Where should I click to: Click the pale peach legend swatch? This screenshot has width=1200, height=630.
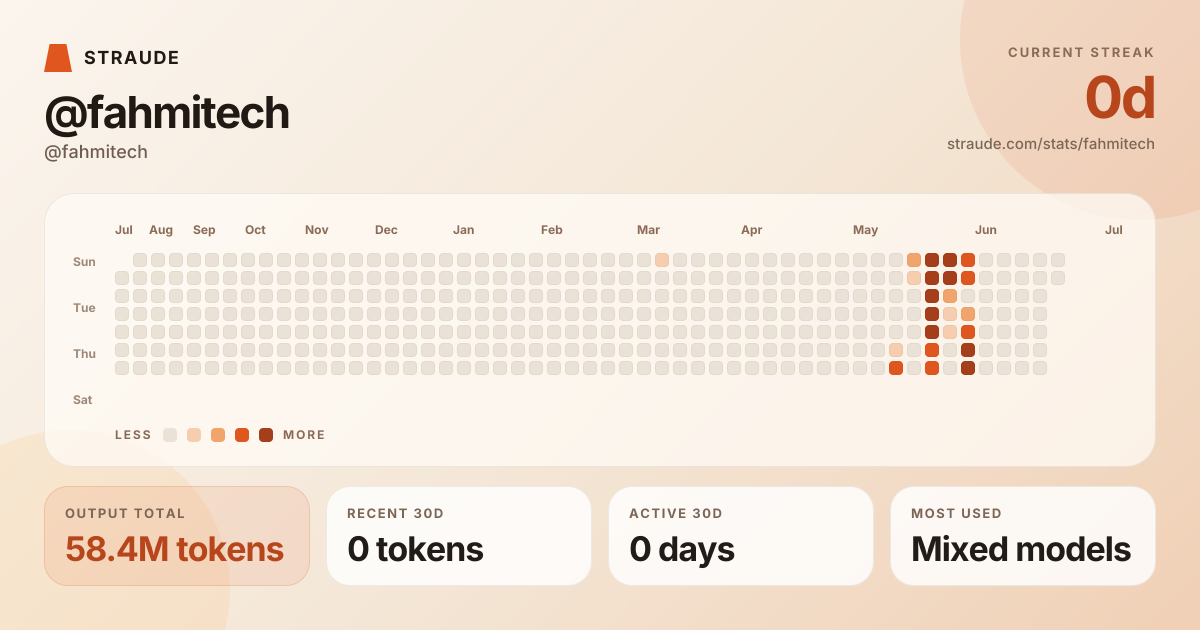click(194, 435)
